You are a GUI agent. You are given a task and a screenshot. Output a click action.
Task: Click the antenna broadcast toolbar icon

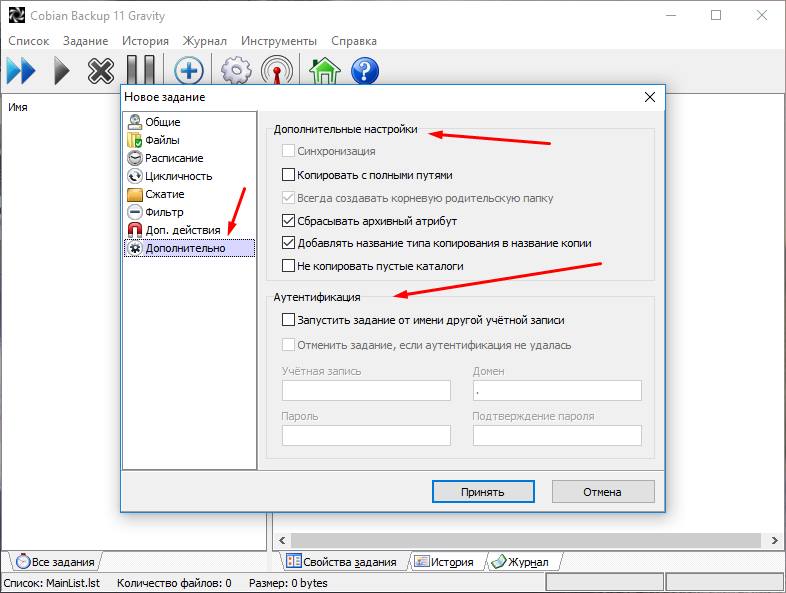click(x=277, y=71)
